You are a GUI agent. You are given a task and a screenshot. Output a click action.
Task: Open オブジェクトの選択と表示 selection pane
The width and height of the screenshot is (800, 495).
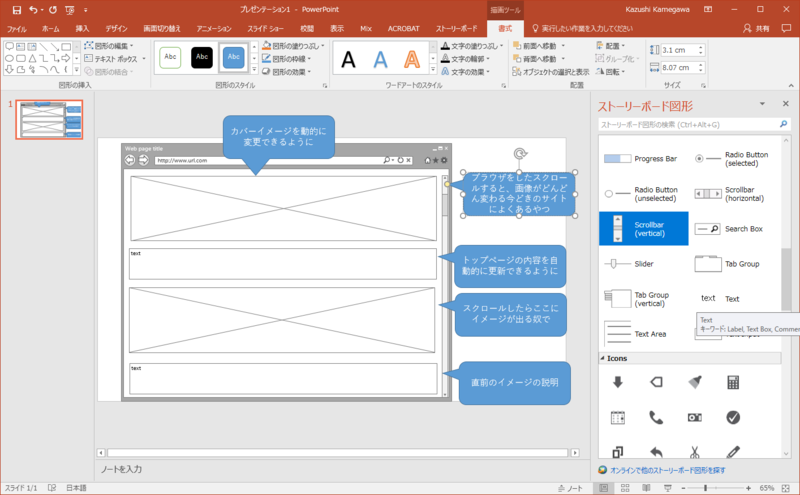[551, 72]
